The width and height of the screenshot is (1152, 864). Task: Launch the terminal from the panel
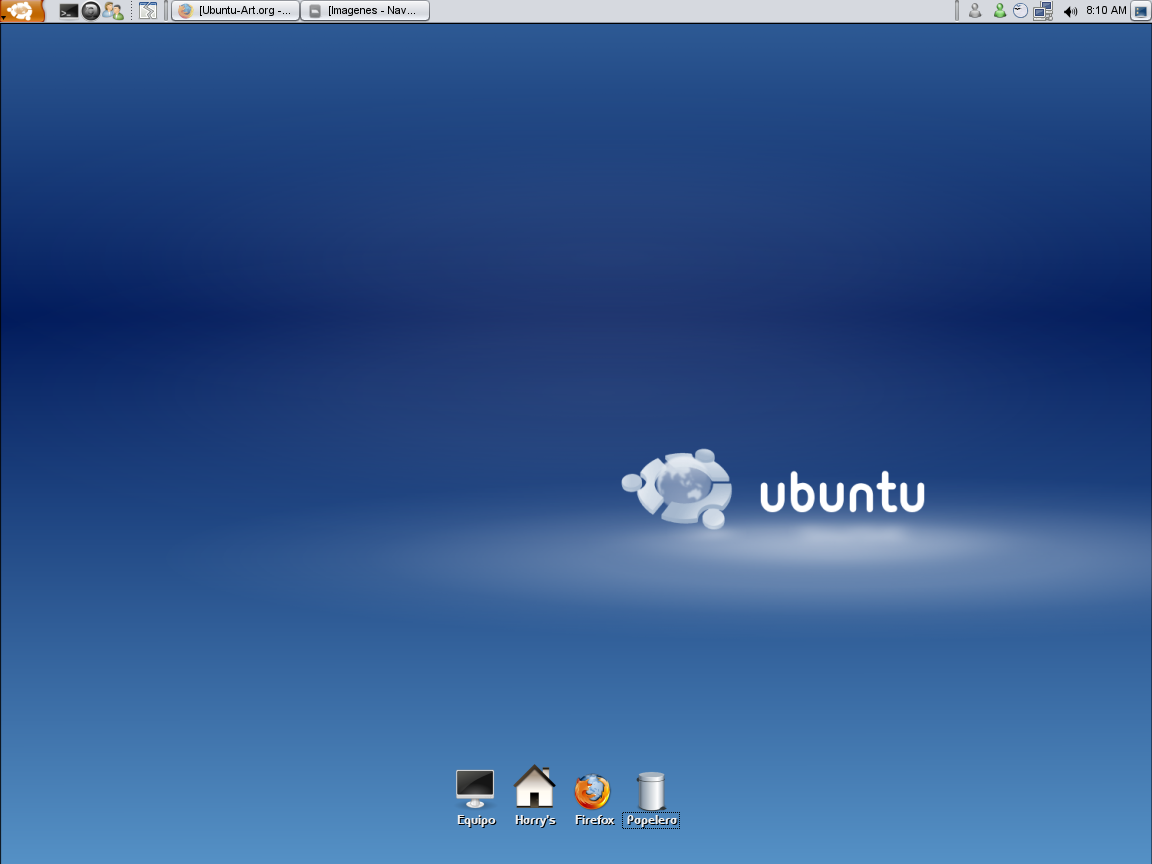point(68,11)
